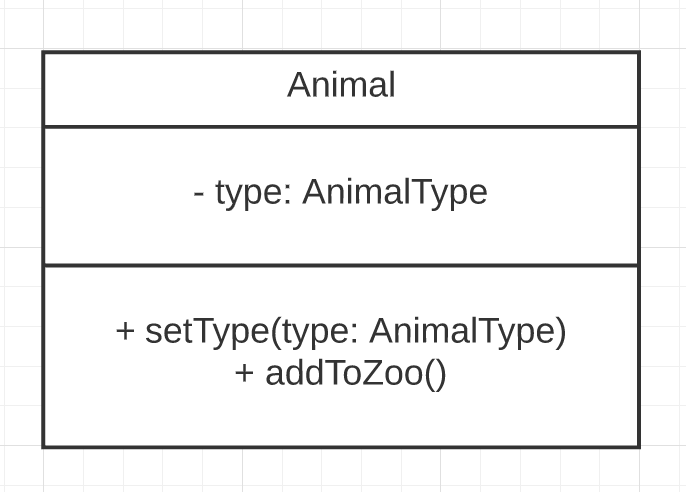Image resolution: width=686 pixels, height=492 pixels.
Task: Select the left border of Animal class
Action: [44, 250]
